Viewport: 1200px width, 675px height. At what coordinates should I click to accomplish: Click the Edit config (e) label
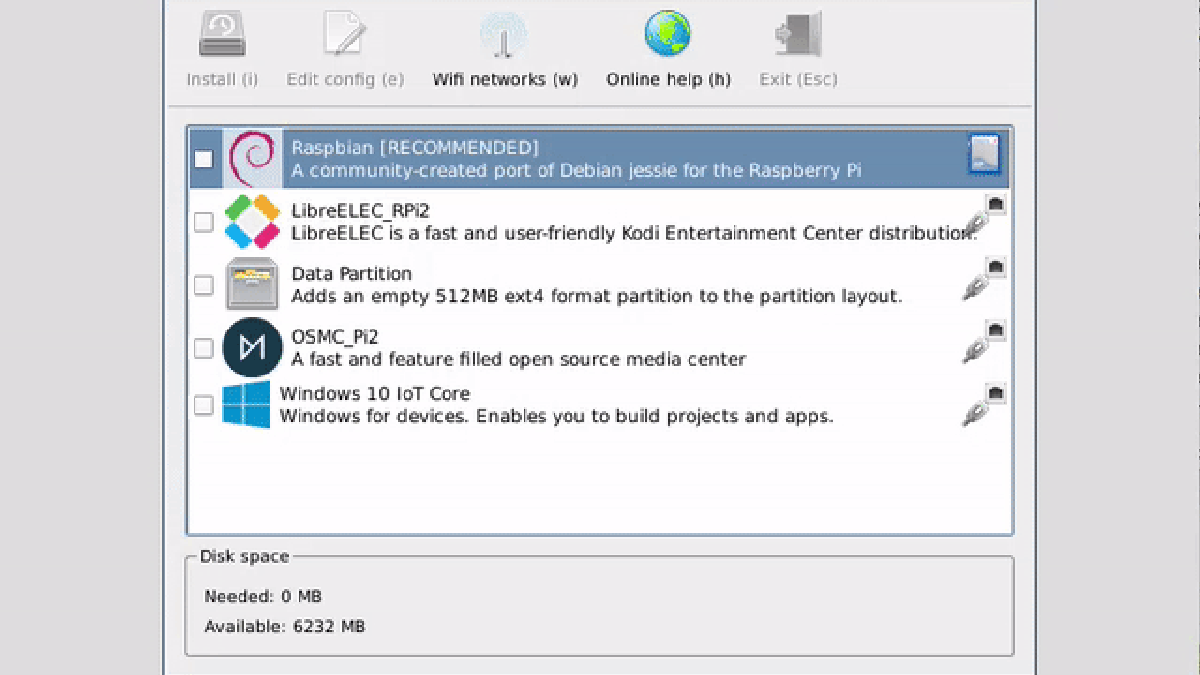click(345, 80)
